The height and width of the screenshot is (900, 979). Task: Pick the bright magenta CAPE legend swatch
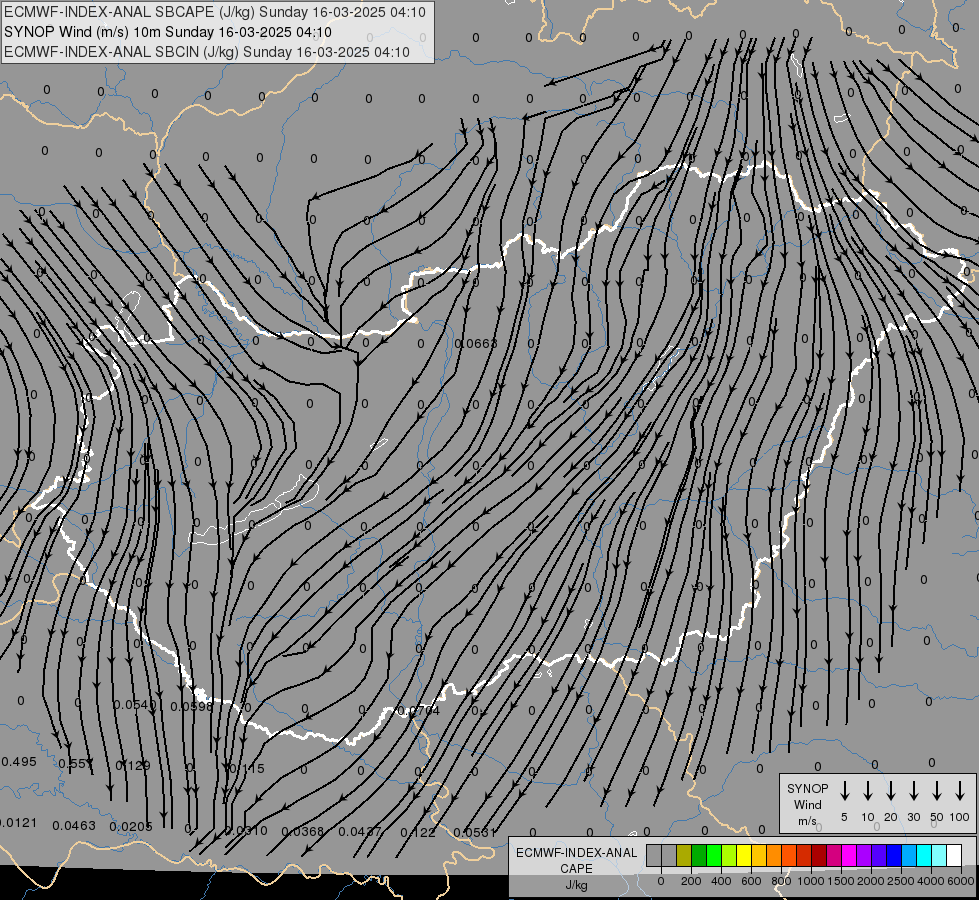tap(850, 855)
